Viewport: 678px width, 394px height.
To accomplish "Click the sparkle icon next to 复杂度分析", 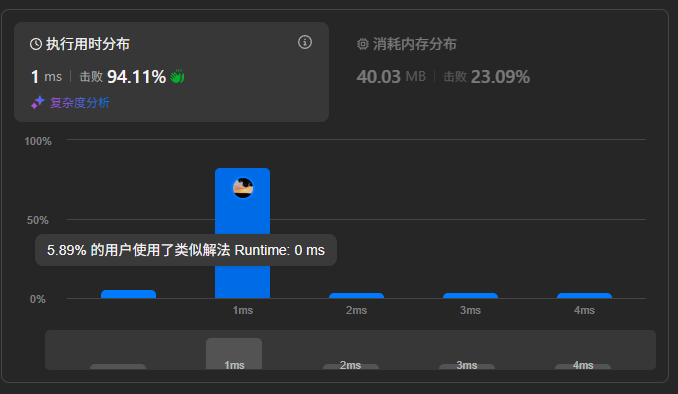I will (38, 103).
